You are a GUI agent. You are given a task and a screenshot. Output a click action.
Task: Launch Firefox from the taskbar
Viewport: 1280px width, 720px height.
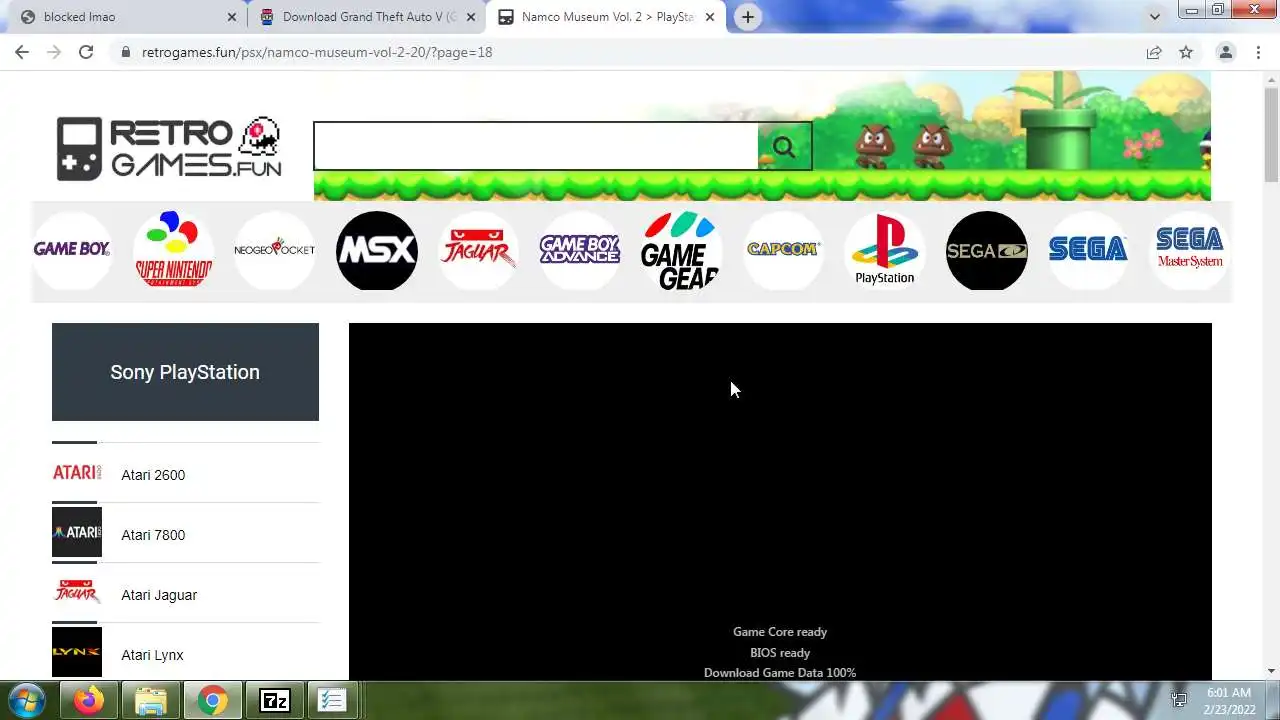click(x=88, y=701)
